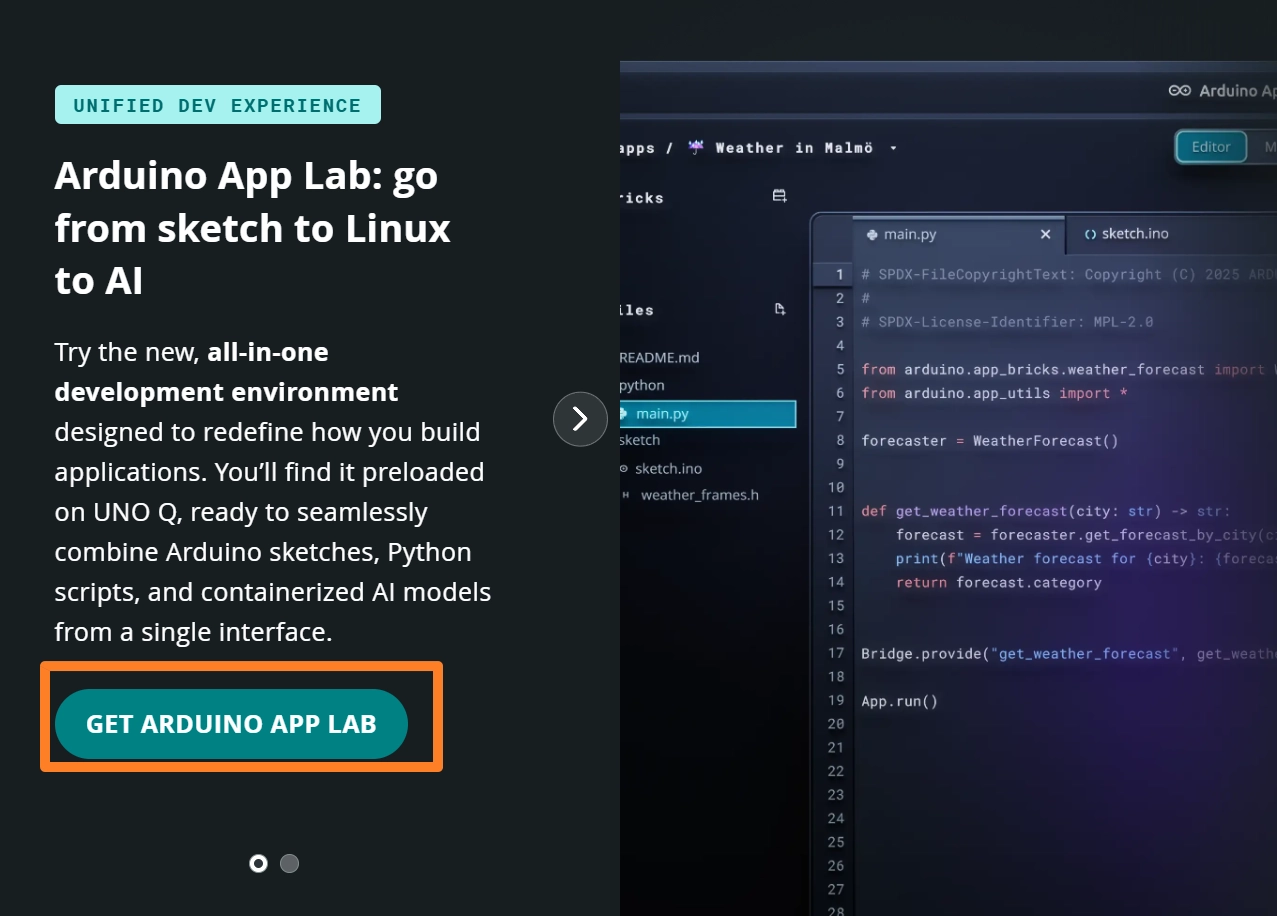Screen dimensions: 1277x916
Task: Open the Weather in Malmö dropdown arrow
Action: tap(893, 148)
